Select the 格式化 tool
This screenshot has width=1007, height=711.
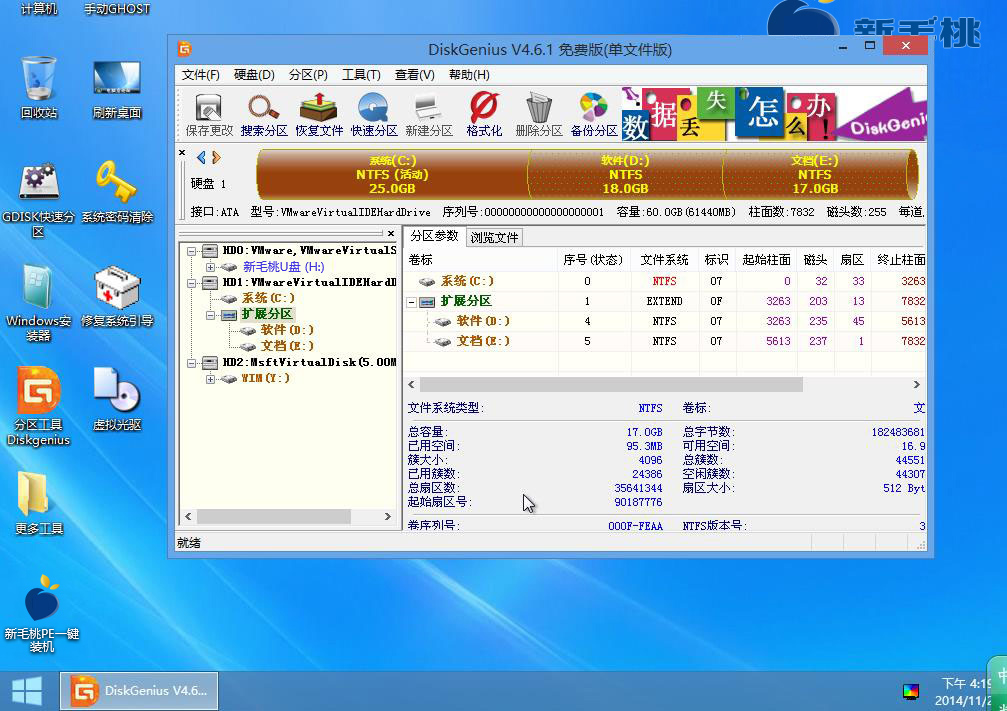(484, 114)
